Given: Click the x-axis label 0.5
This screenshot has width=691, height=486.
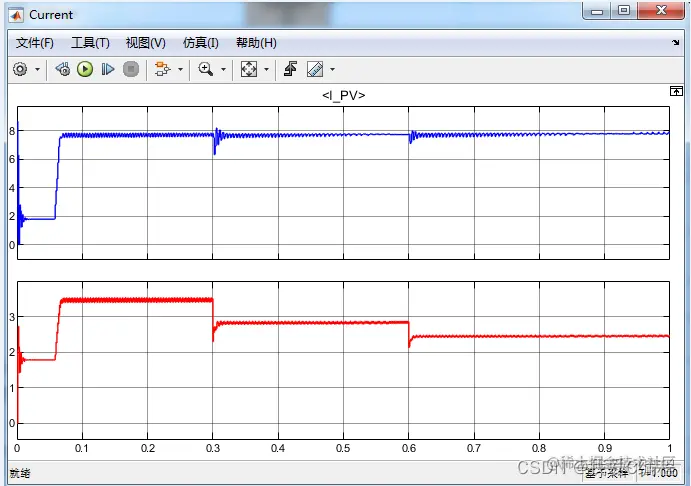Looking at the screenshot, I should (x=343, y=449).
